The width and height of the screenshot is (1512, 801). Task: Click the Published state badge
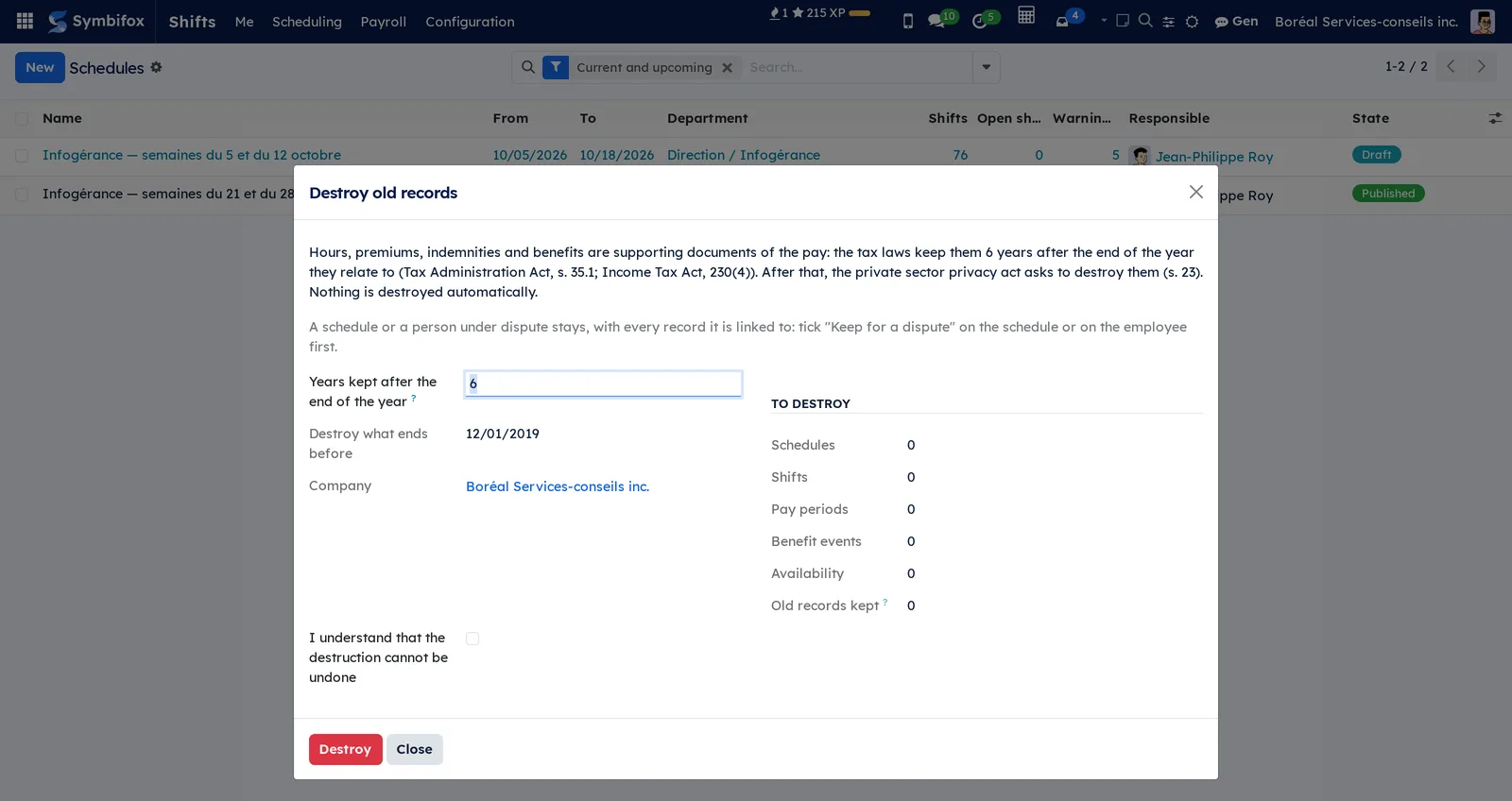pyautogui.click(x=1388, y=194)
